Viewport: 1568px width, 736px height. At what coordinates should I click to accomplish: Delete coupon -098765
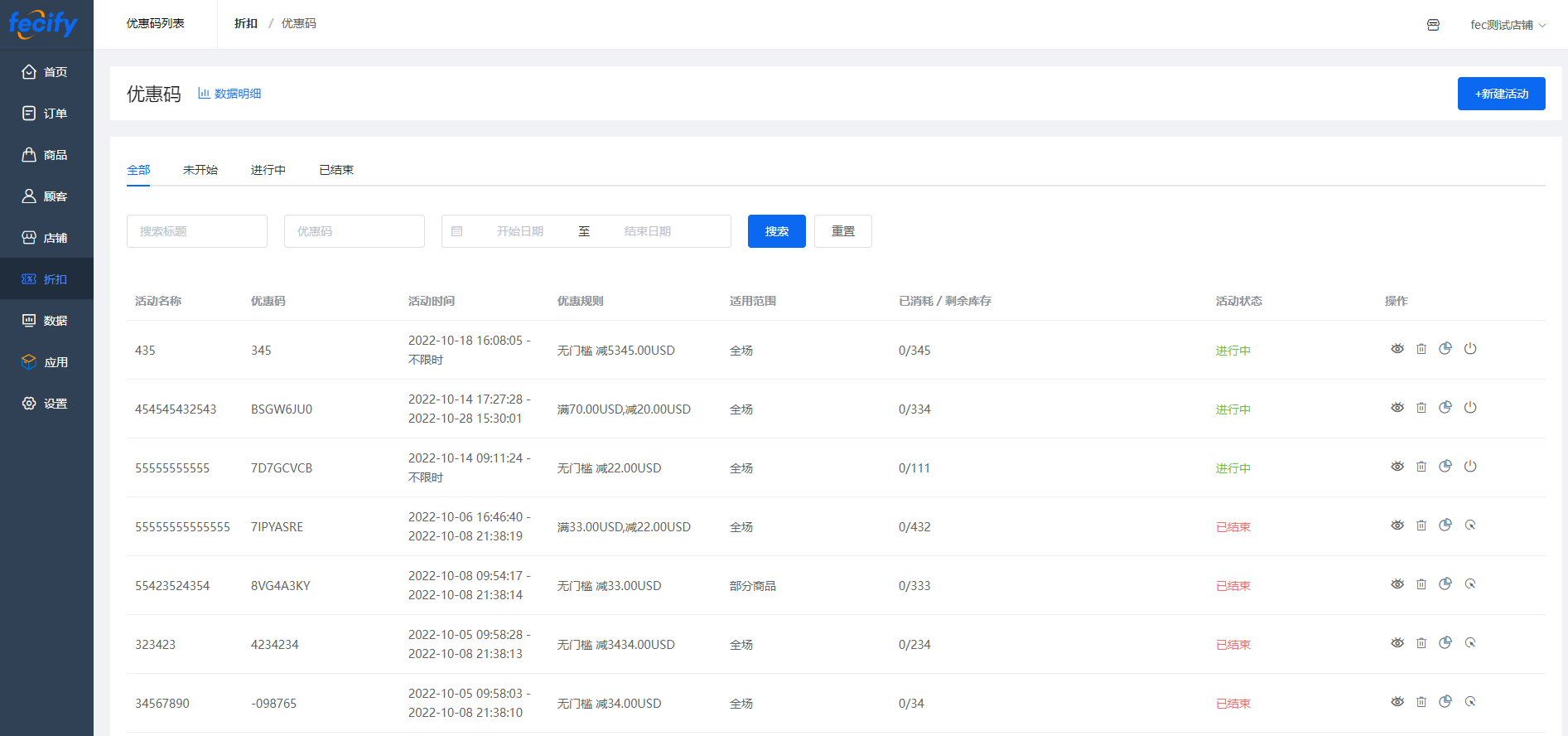tap(1421, 702)
